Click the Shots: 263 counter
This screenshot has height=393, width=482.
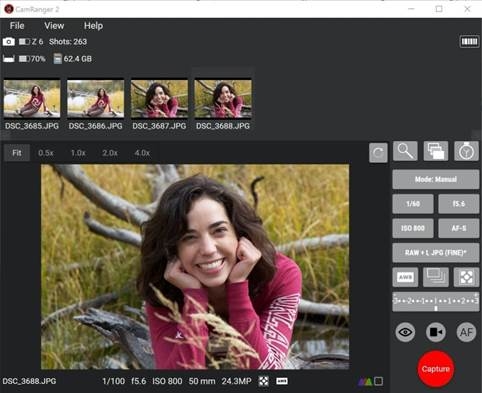[x=68, y=42]
